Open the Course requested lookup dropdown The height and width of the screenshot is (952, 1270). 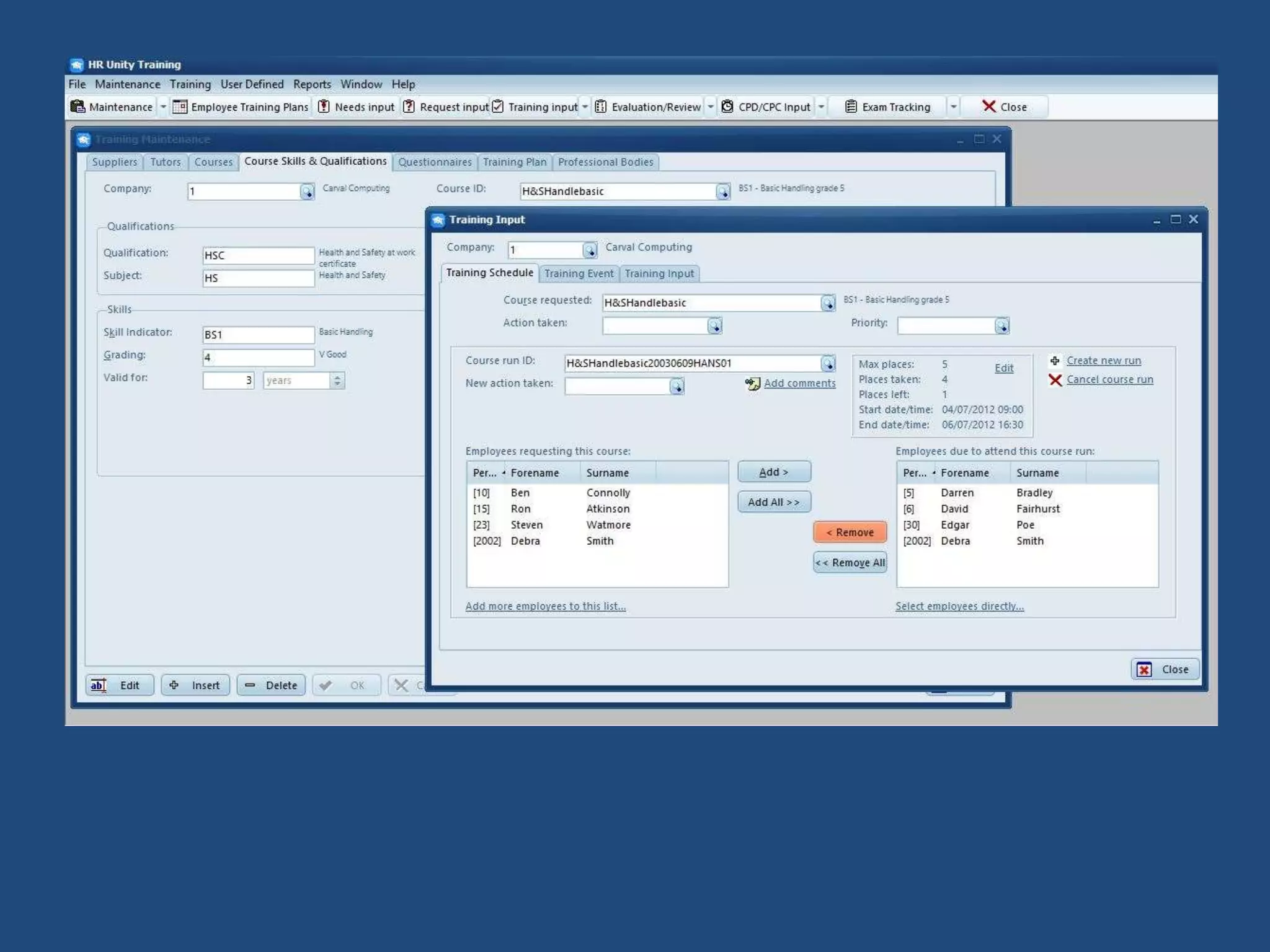(x=828, y=303)
